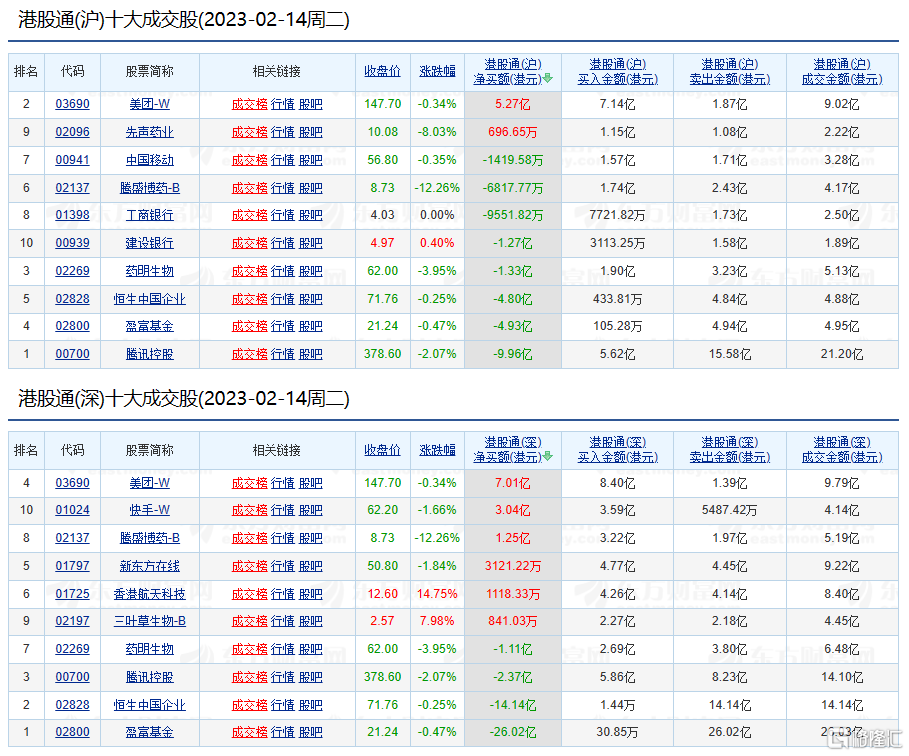Select the -26.02亿 net buy value
909x756 pixels.
coord(512,732)
